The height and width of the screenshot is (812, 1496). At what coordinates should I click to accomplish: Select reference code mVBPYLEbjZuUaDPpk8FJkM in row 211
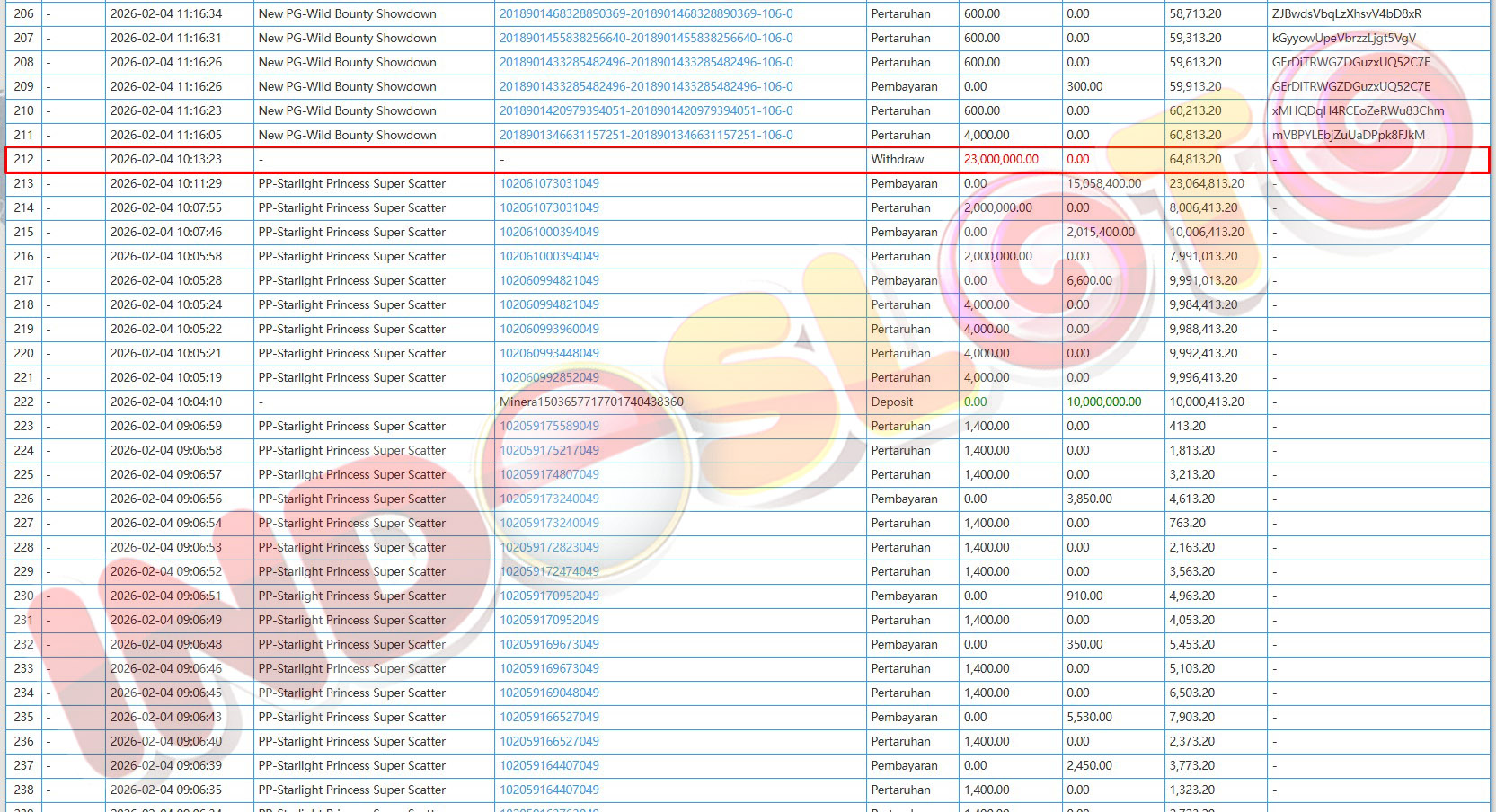point(1348,136)
